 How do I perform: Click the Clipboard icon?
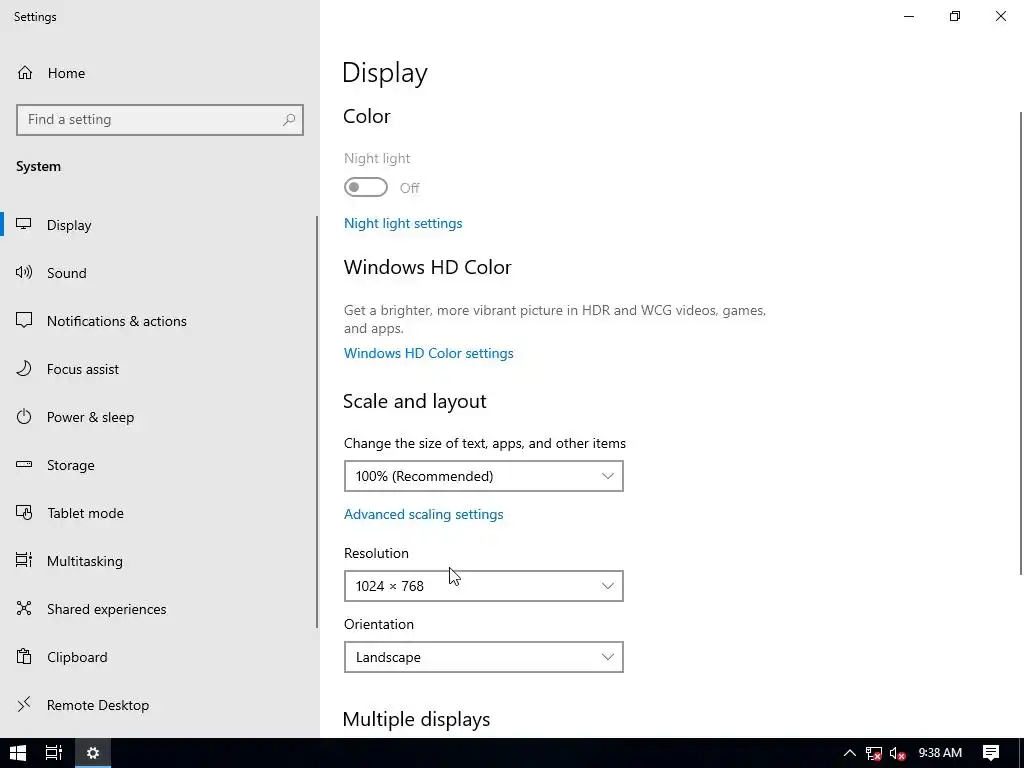24,656
